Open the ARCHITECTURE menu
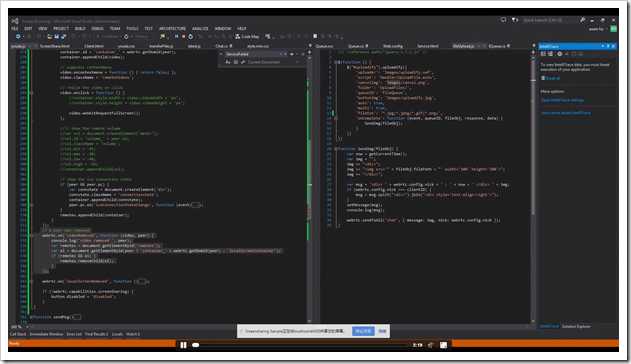Screen dimensions: 631x364 (172, 29)
